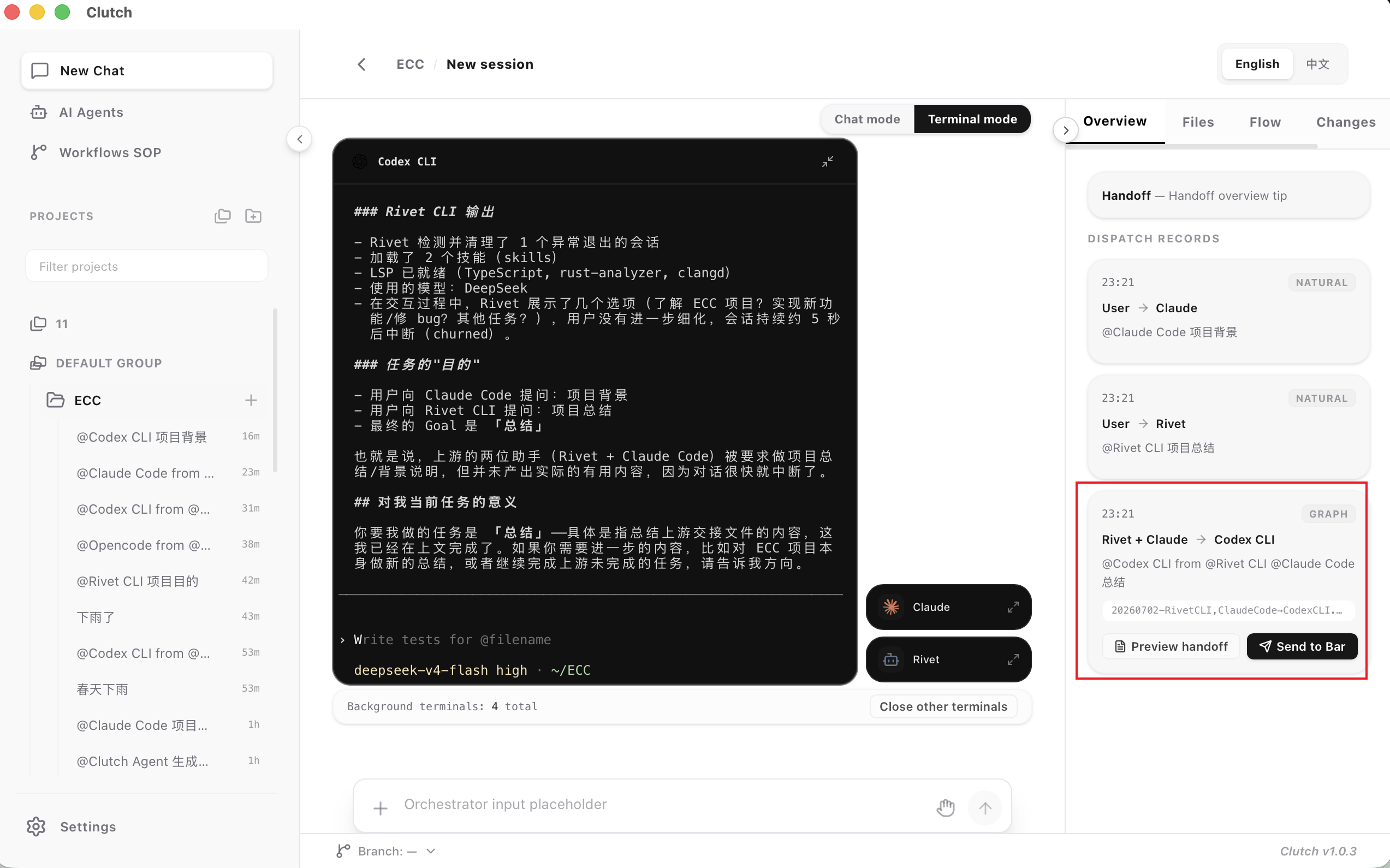Select Terminal mode toggle
Screen dimensions: 1390x868
coord(972,119)
